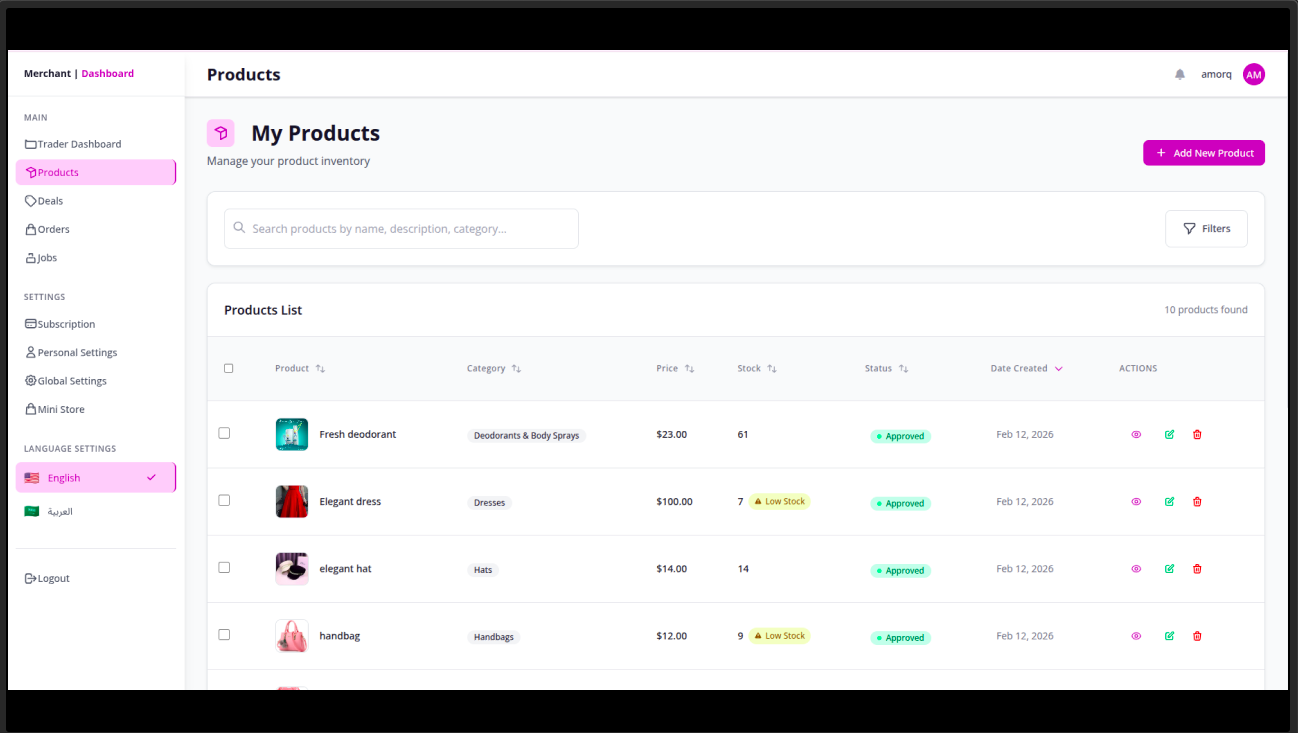Open Subscription settings
The width and height of the screenshot is (1298, 733).
point(96,324)
